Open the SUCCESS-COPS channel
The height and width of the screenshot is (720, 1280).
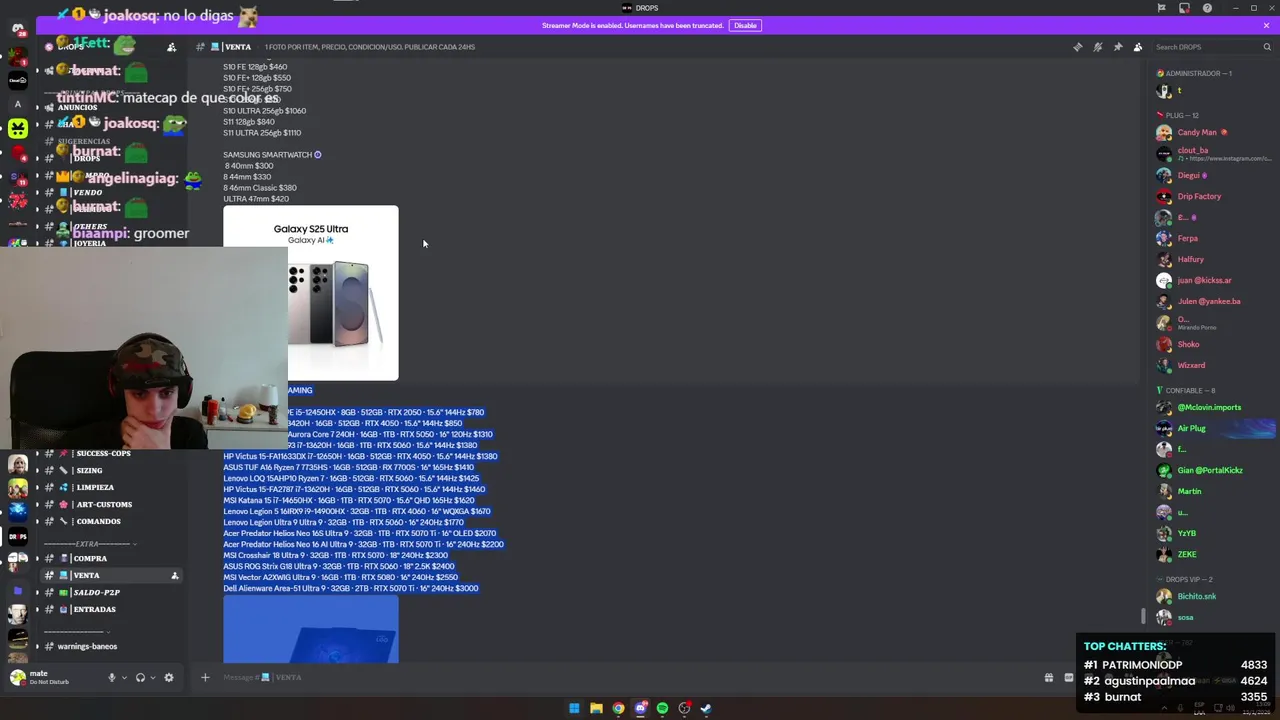click(x=104, y=453)
